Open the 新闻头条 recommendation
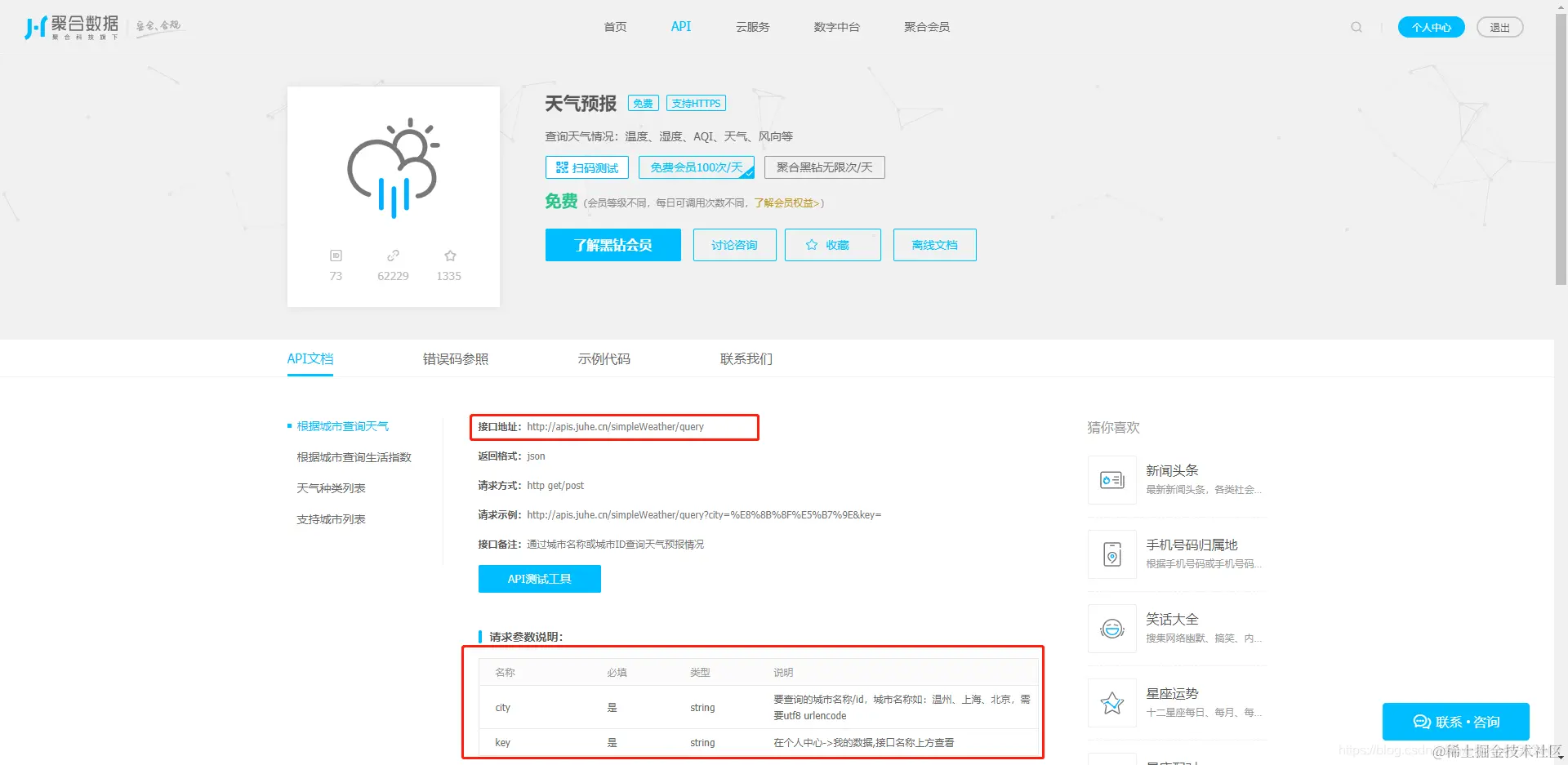 [1178, 480]
